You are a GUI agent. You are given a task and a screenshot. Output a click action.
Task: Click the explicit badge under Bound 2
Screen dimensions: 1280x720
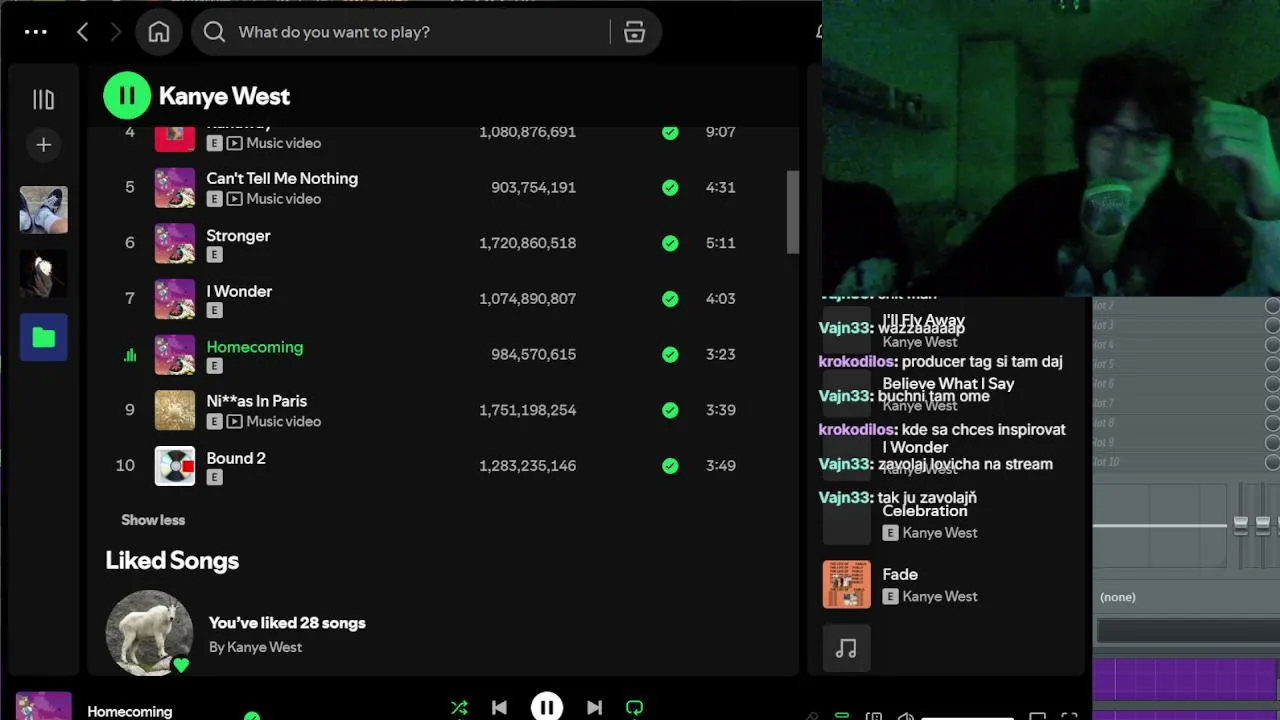(x=214, y=478)
